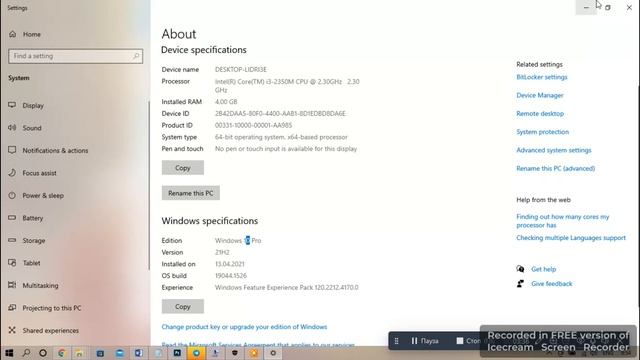Open the highlighted orange taskbar app

click(x=196, y=353)
